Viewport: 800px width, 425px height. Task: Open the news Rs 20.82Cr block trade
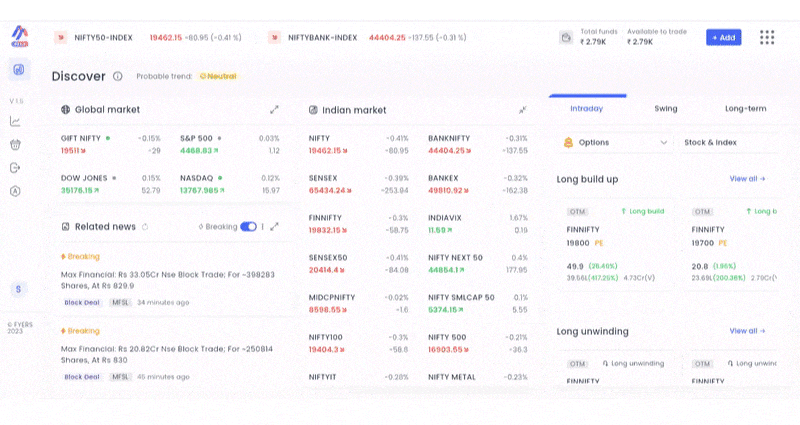(167, 355)
